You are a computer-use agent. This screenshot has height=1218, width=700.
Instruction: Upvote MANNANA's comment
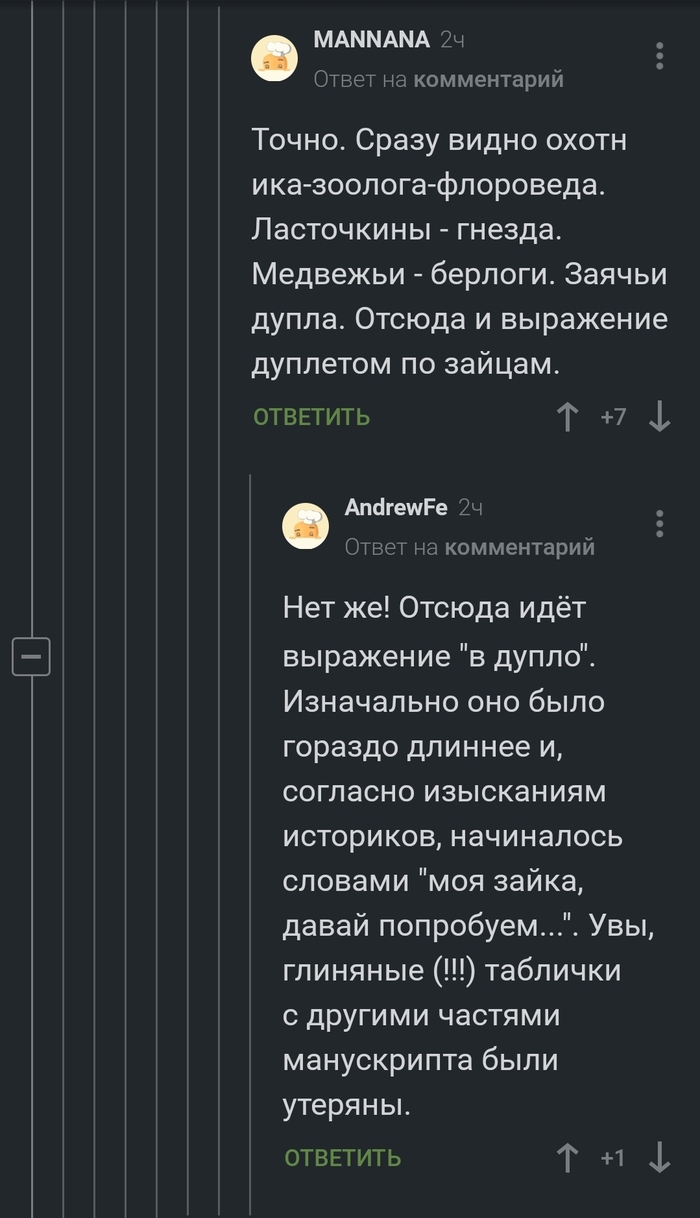(567, 417)
